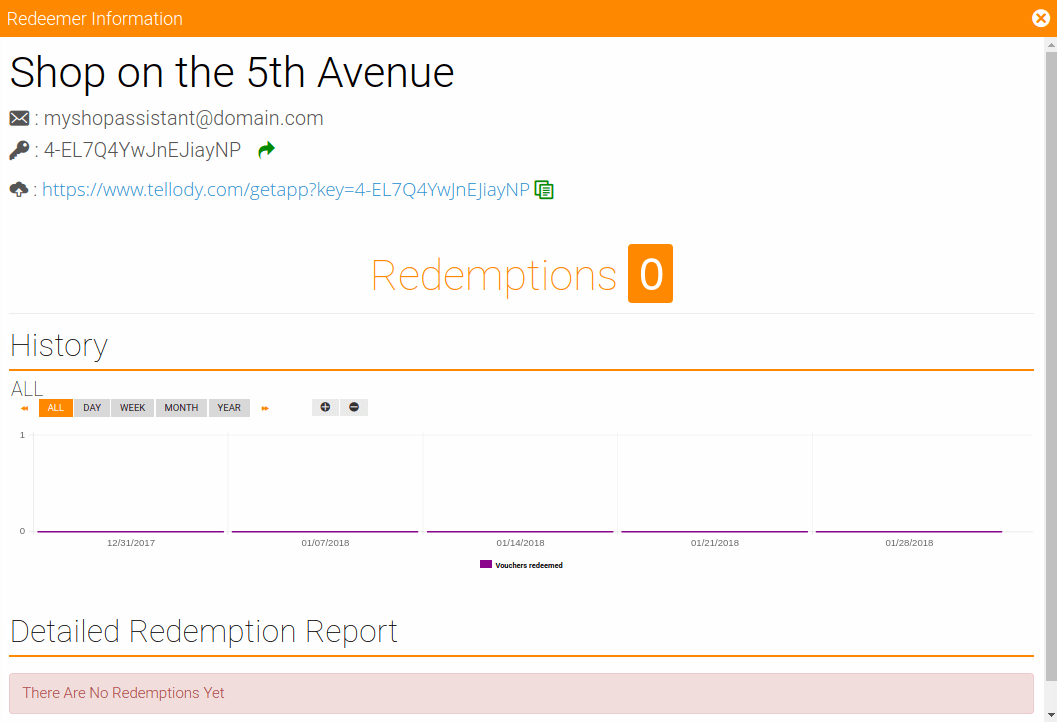Viewport: 1057px width, 722px height.
Task: Click the envelope email icon
Action: [x=20, y=118]
